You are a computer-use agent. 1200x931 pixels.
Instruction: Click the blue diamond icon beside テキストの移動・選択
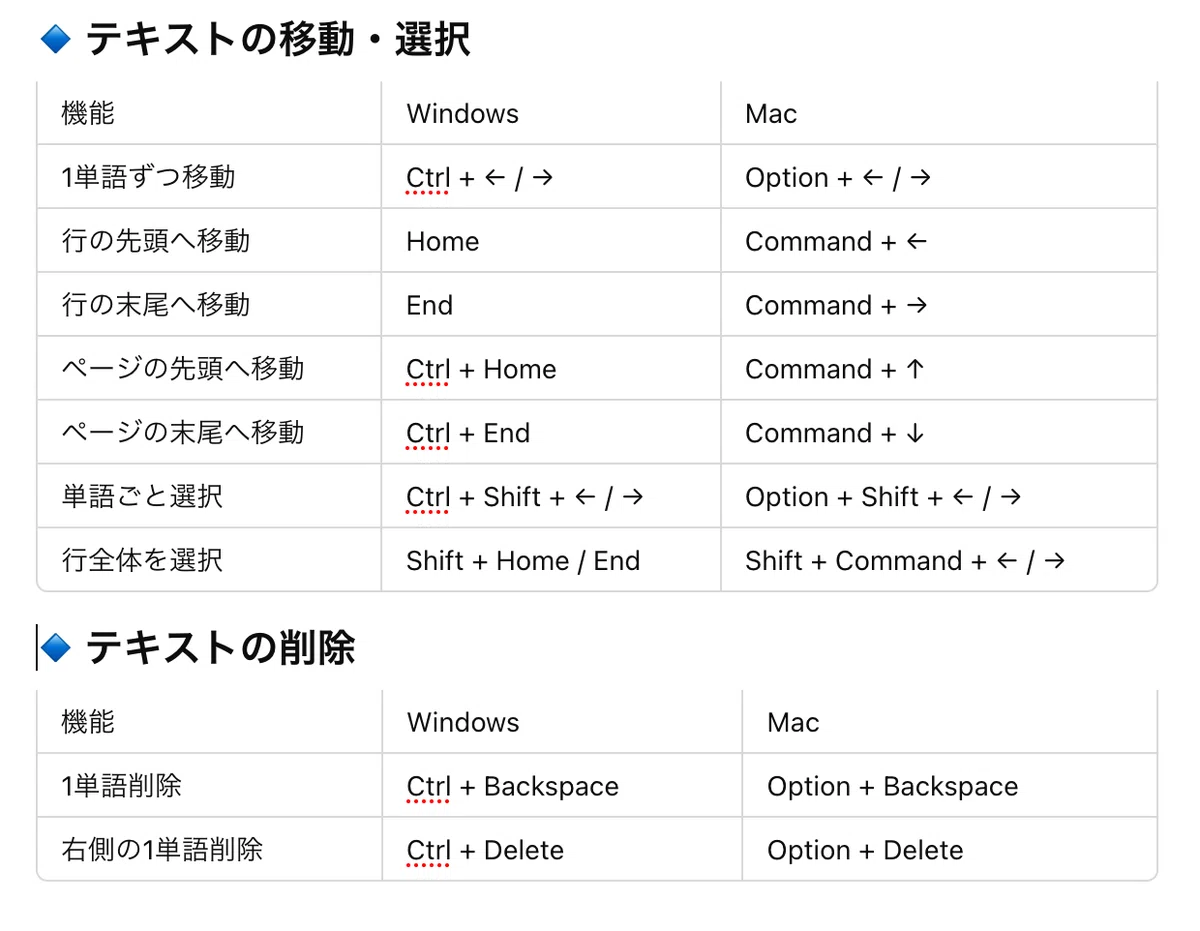click(x=55, y=40)
